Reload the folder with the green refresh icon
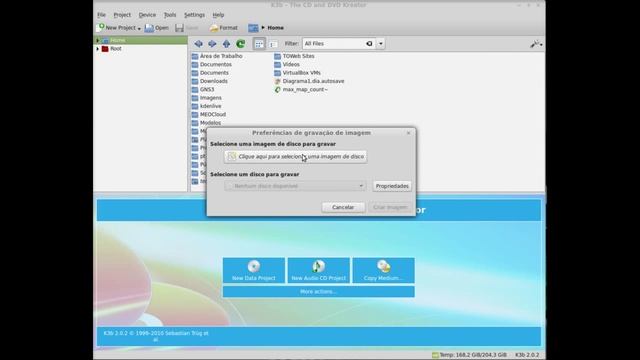 (x=240, y=44)
